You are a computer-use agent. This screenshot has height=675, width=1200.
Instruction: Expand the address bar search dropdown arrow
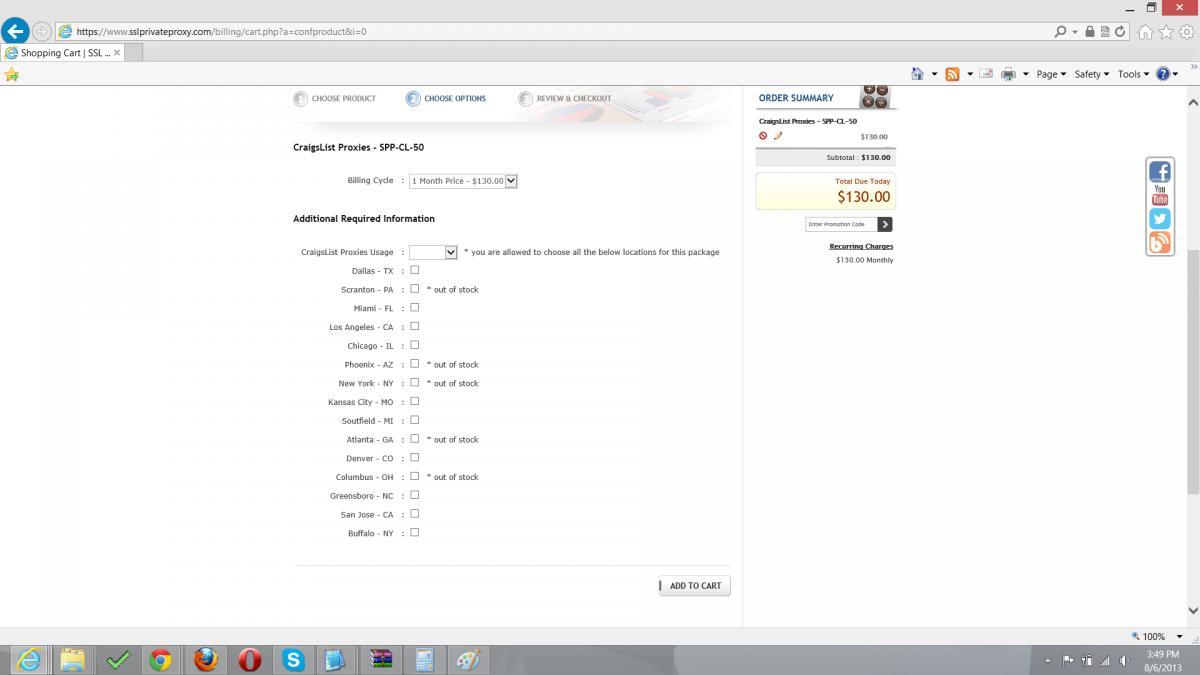coord(1075,32)
